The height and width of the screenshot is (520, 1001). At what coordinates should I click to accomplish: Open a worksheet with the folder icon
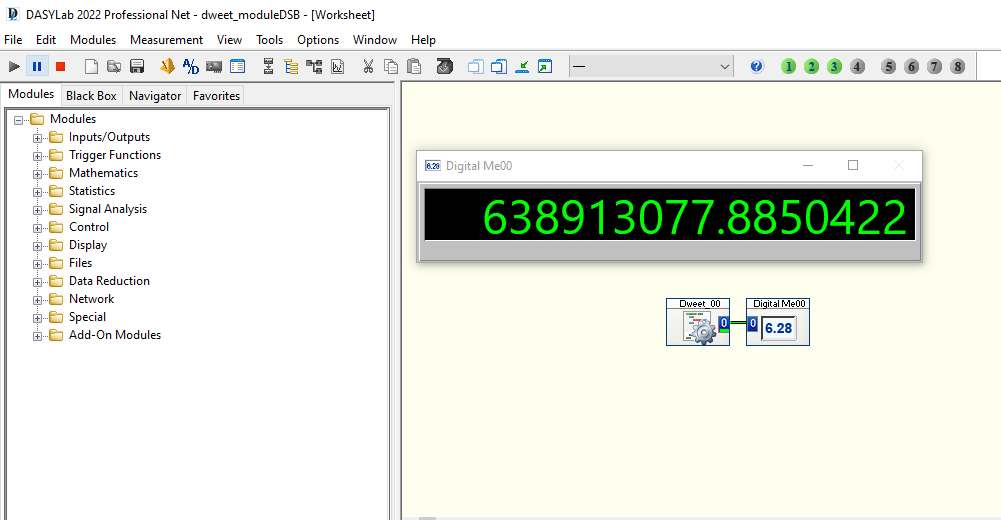point(114,66)
